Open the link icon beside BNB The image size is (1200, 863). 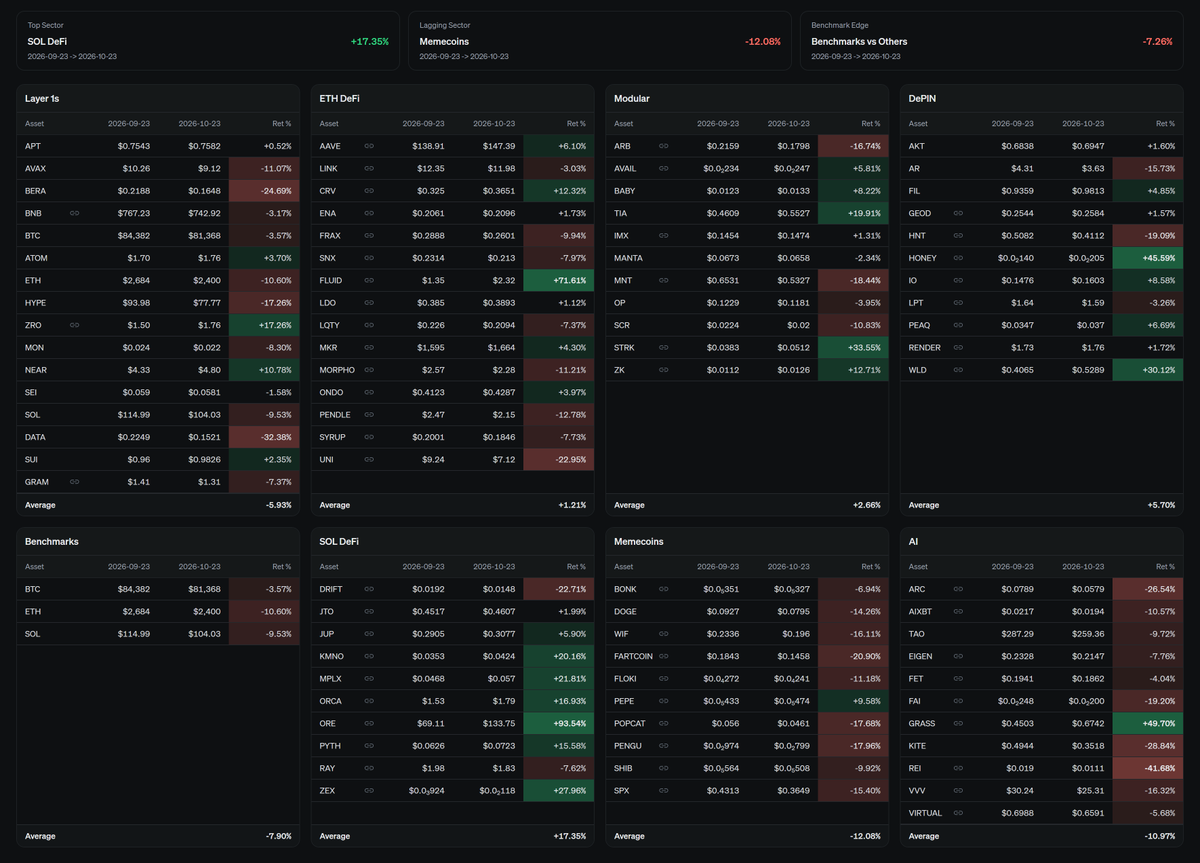click(75, 213)
